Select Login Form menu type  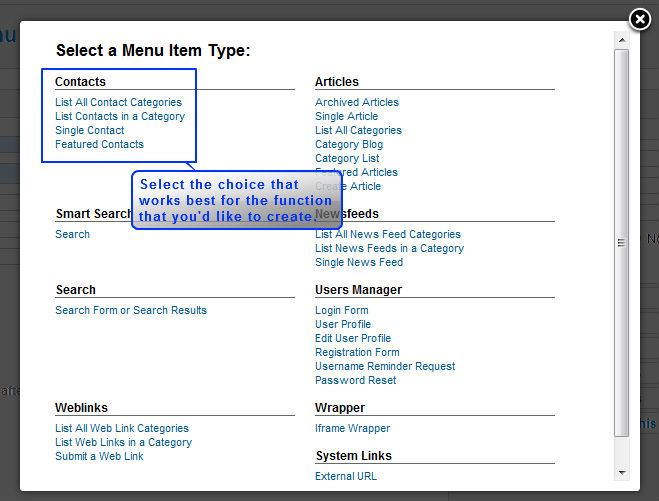click(x=341, y=310)
